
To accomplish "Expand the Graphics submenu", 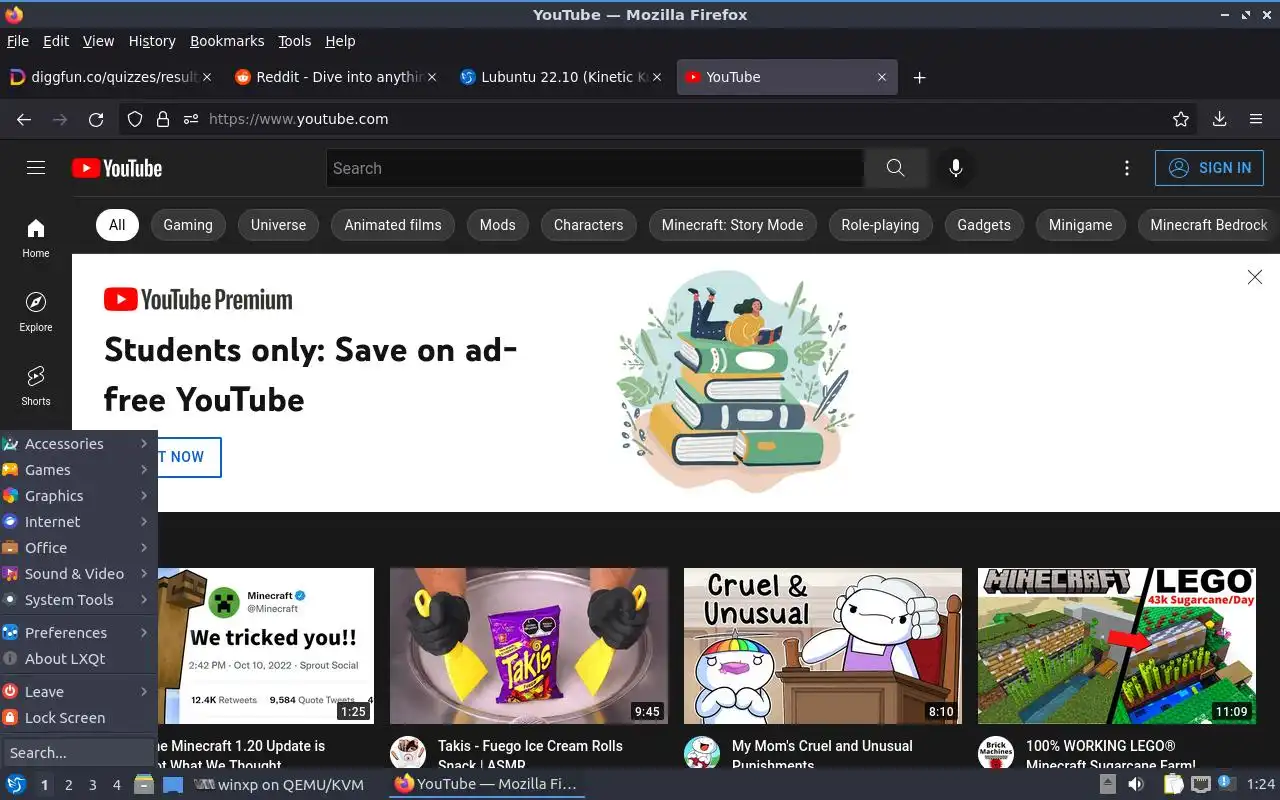I will [78, 496].
